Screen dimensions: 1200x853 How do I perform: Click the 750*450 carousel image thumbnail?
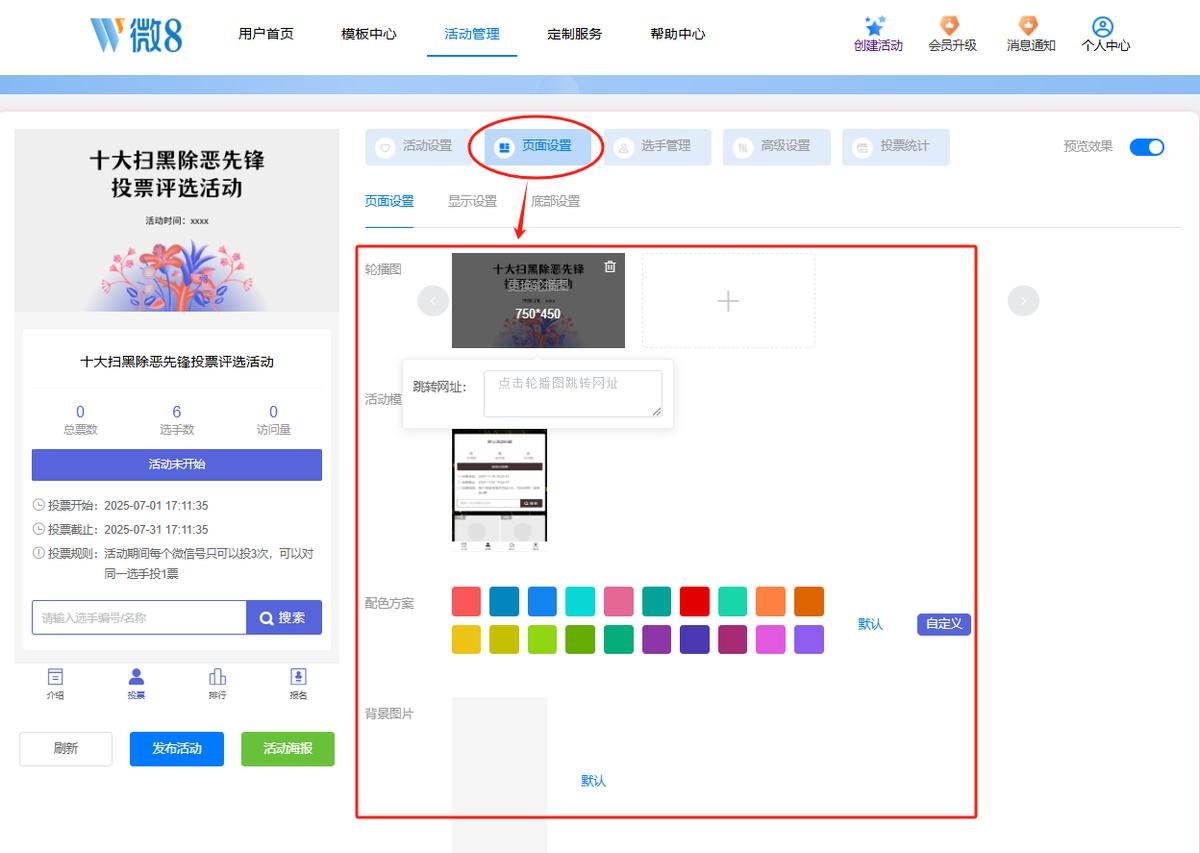[x=538, y=300]
